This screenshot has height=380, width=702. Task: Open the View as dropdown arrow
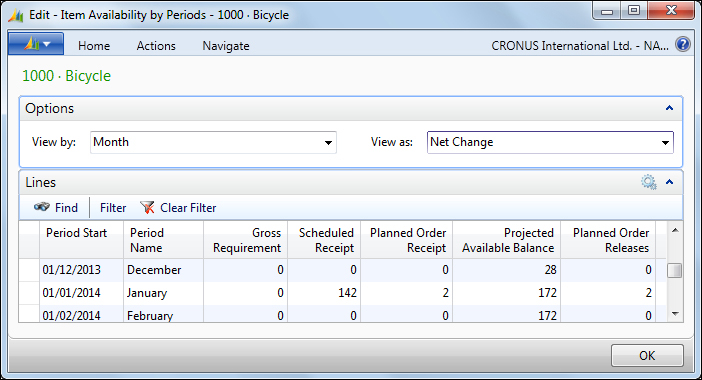tap(665, 143)
